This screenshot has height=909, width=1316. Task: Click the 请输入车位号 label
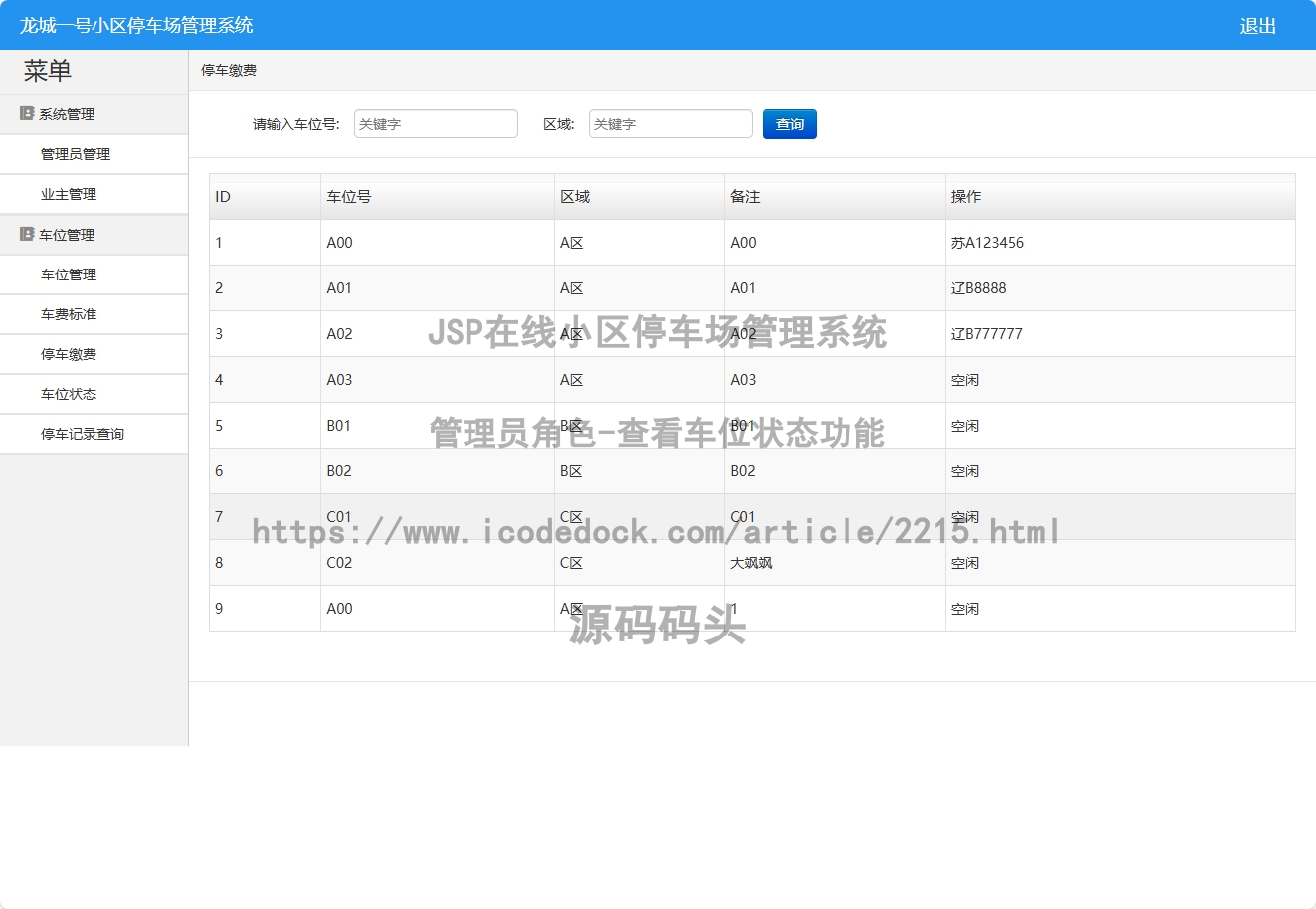point(296,124)
